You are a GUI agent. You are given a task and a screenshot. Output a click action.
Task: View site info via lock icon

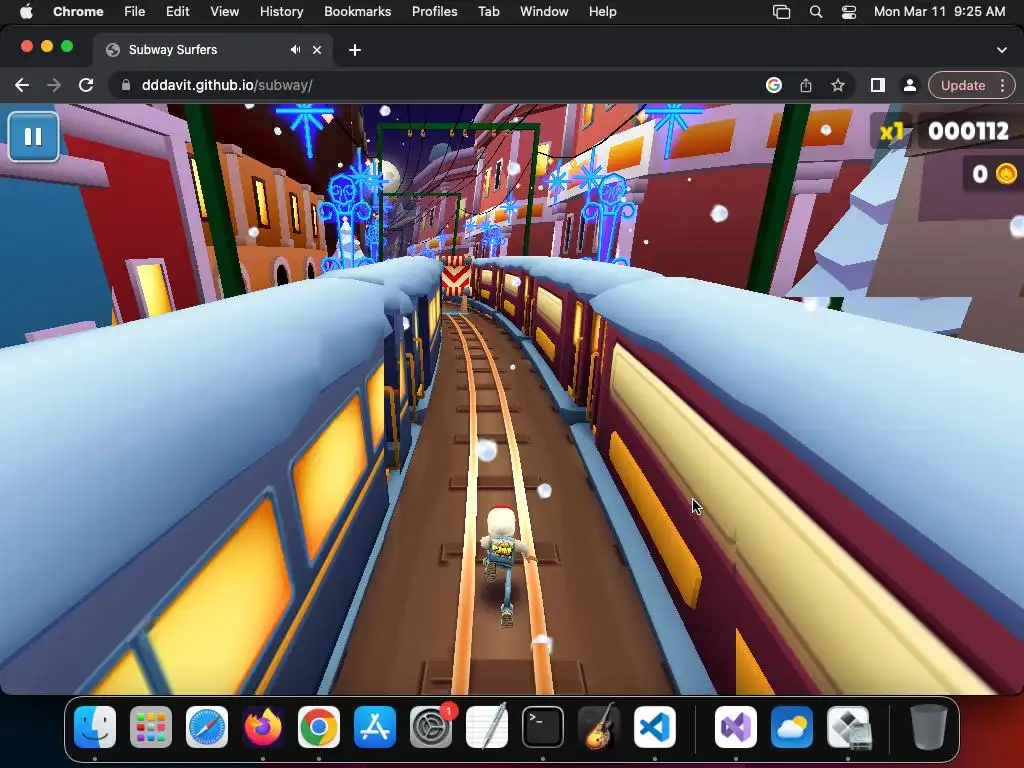(x=126, y=86)
